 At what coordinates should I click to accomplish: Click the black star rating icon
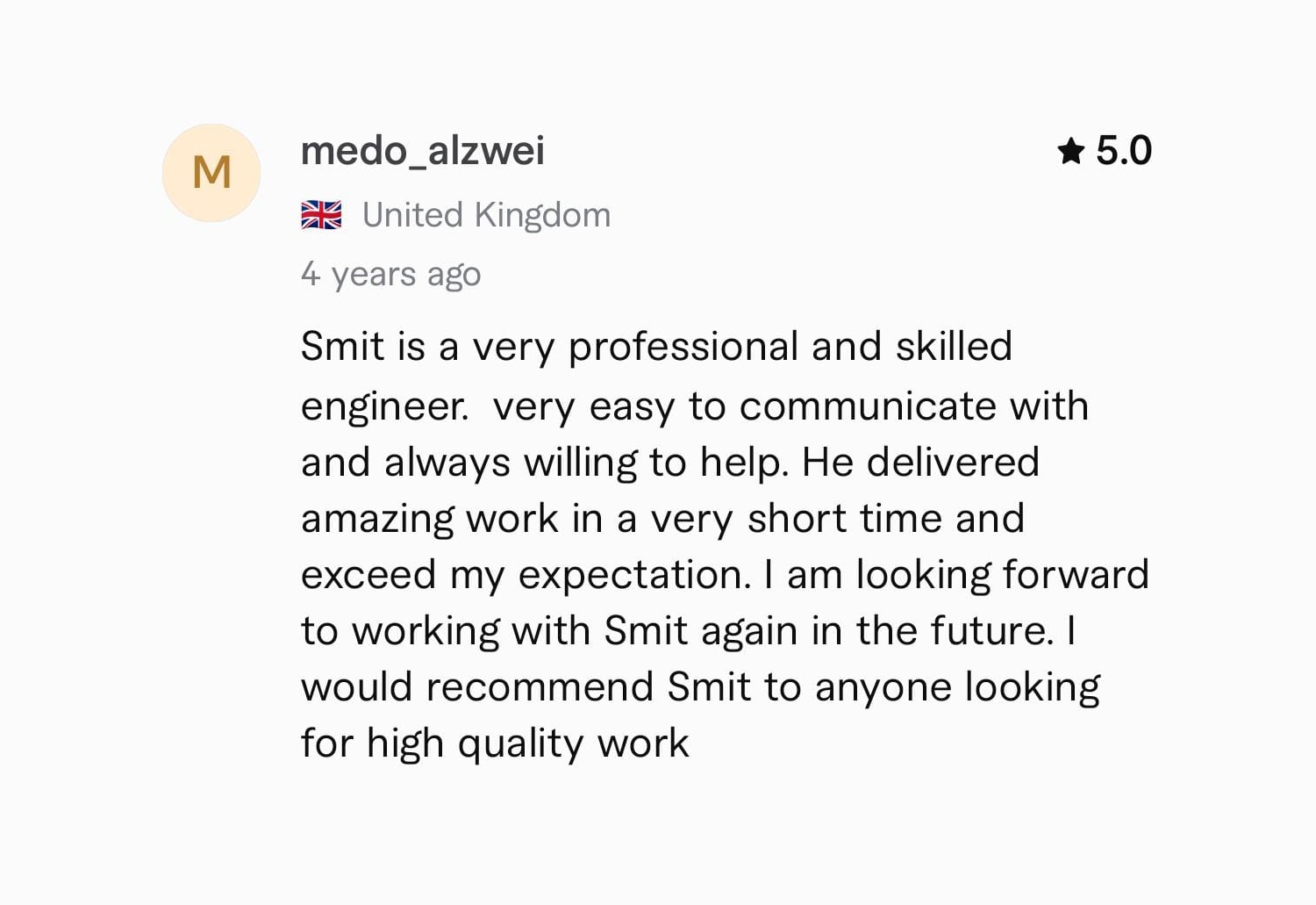tap(1071, 151)
